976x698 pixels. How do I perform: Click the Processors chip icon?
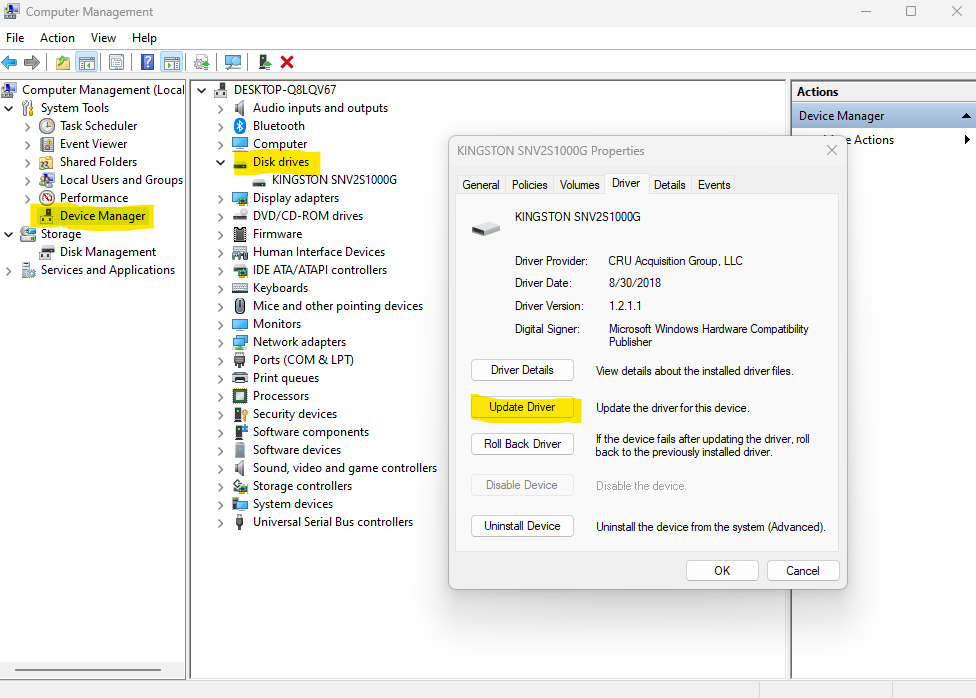click(240, 396)
